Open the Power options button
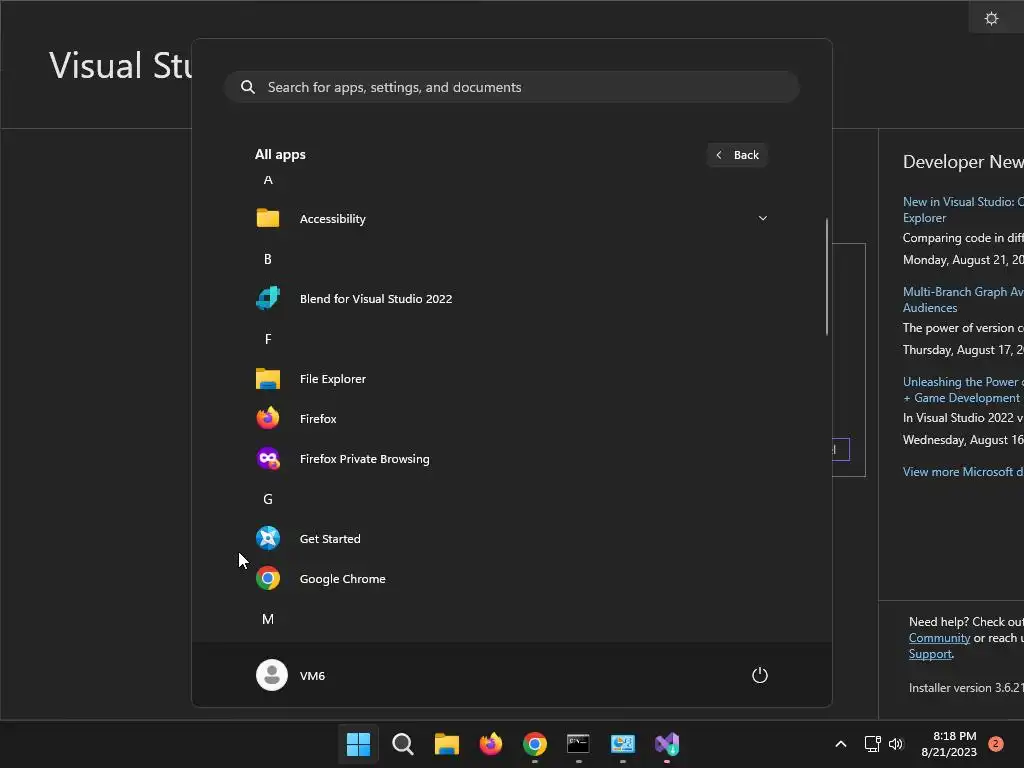 [x=760, y=675]
